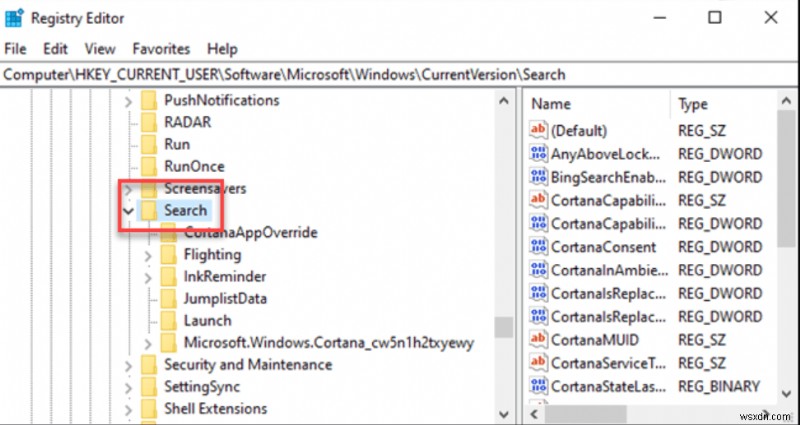Select the Microsoft.Windows.Cortana_cw5n1h2txyewy key label
The height and width of the screenshot is (425, 800).
(329, 342)
